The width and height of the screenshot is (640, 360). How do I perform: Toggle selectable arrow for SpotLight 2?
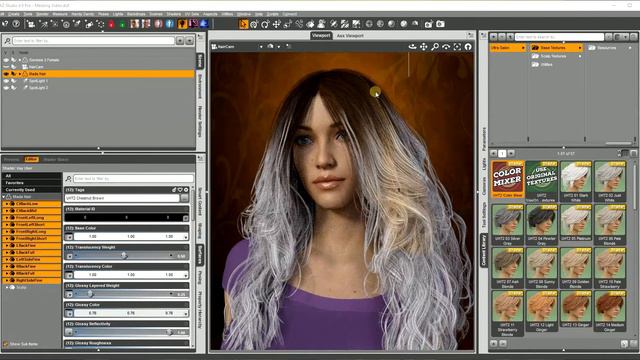coord(13,88)
